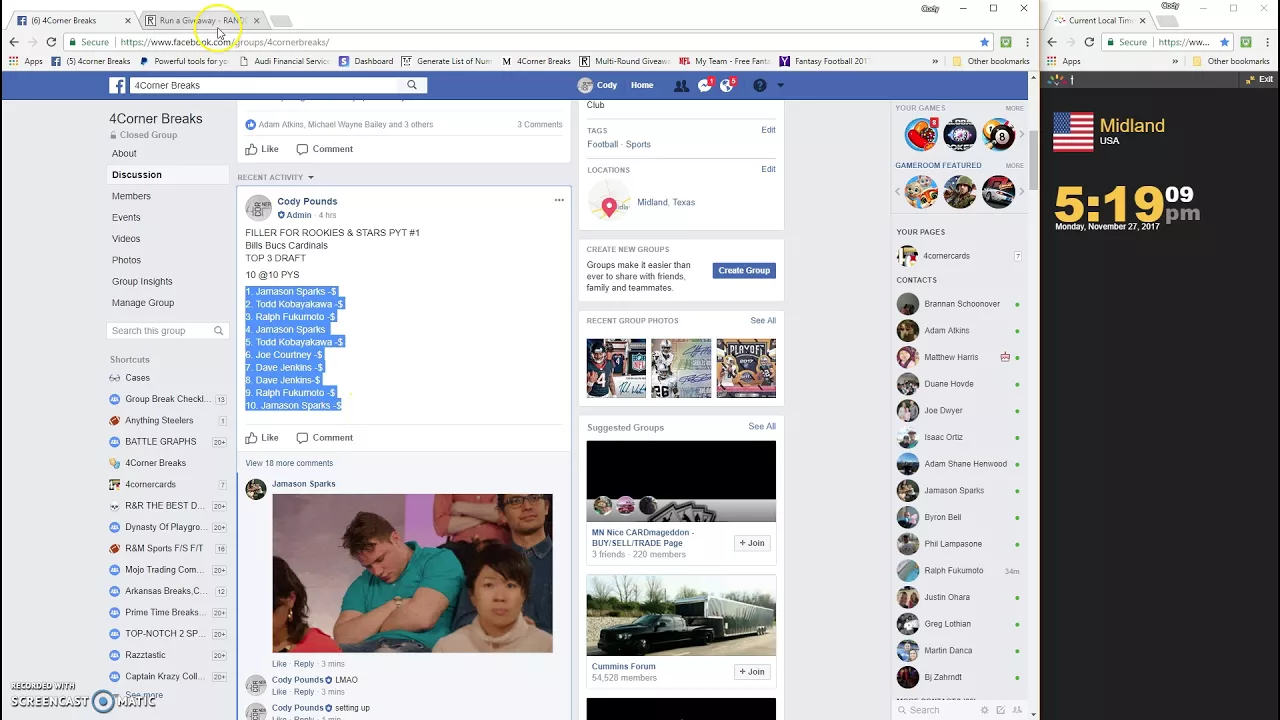1280x720 pixels.
Task: Select Discussion in group sidebar
Action: click(137, 174)
